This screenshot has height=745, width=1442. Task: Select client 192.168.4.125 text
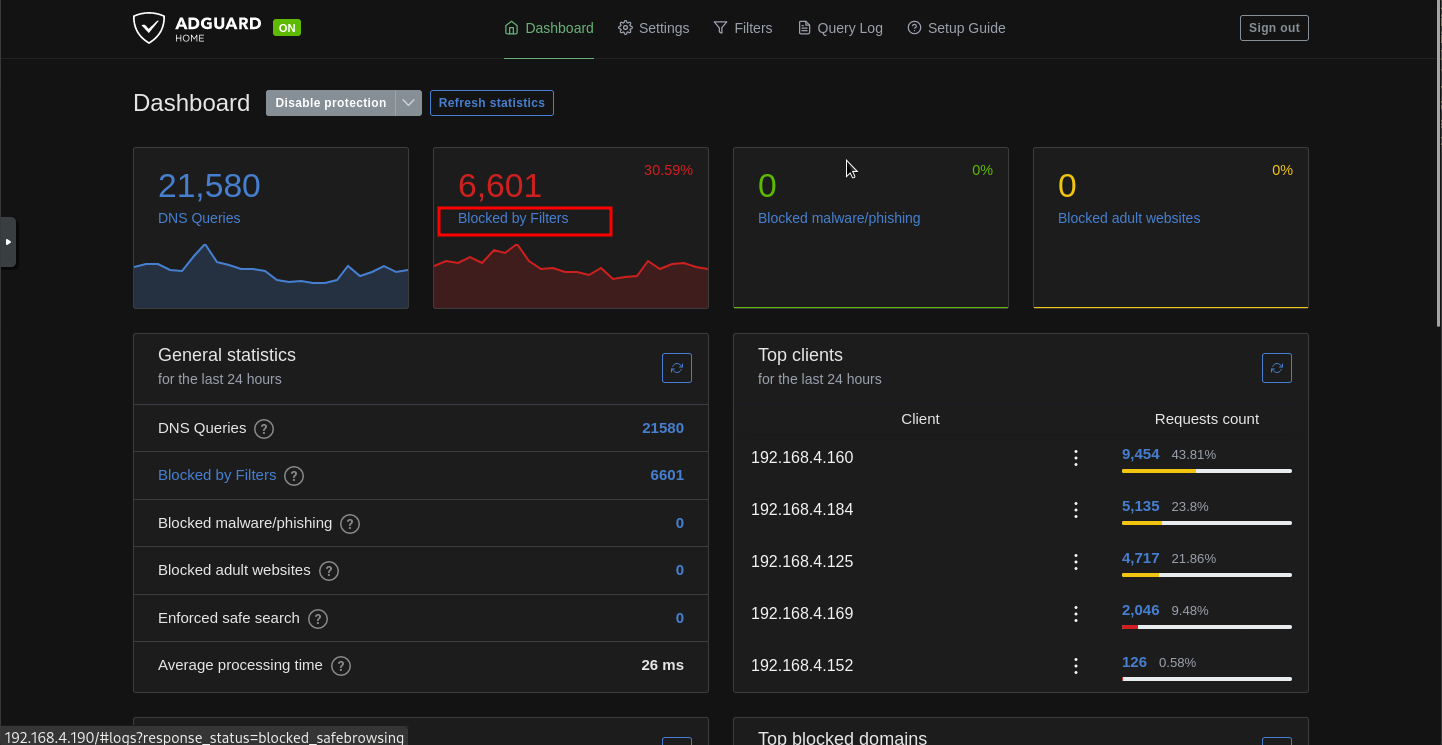[802, 562]
